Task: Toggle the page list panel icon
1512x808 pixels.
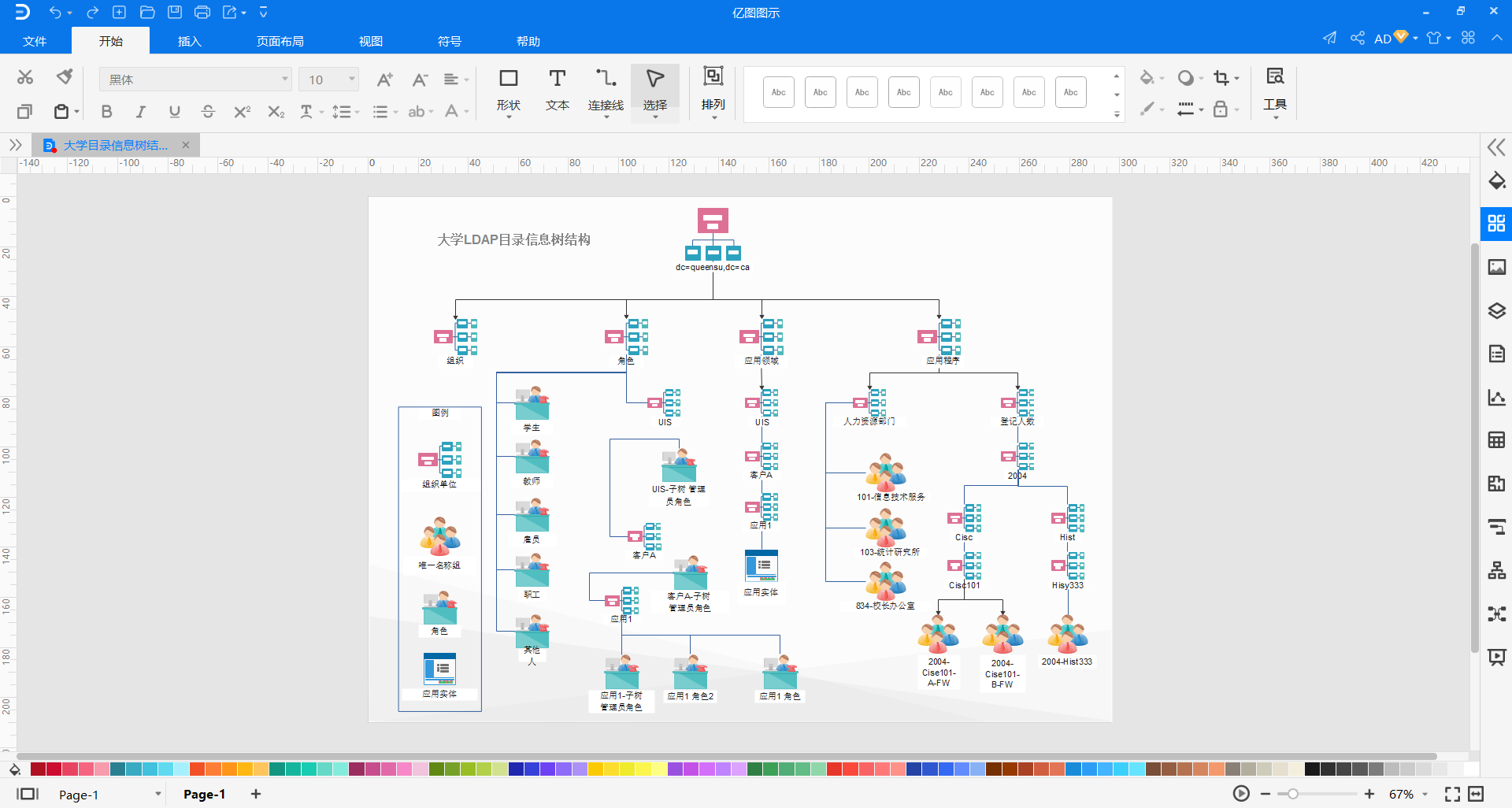Action: pyautogui.click(x=28, y=794)
